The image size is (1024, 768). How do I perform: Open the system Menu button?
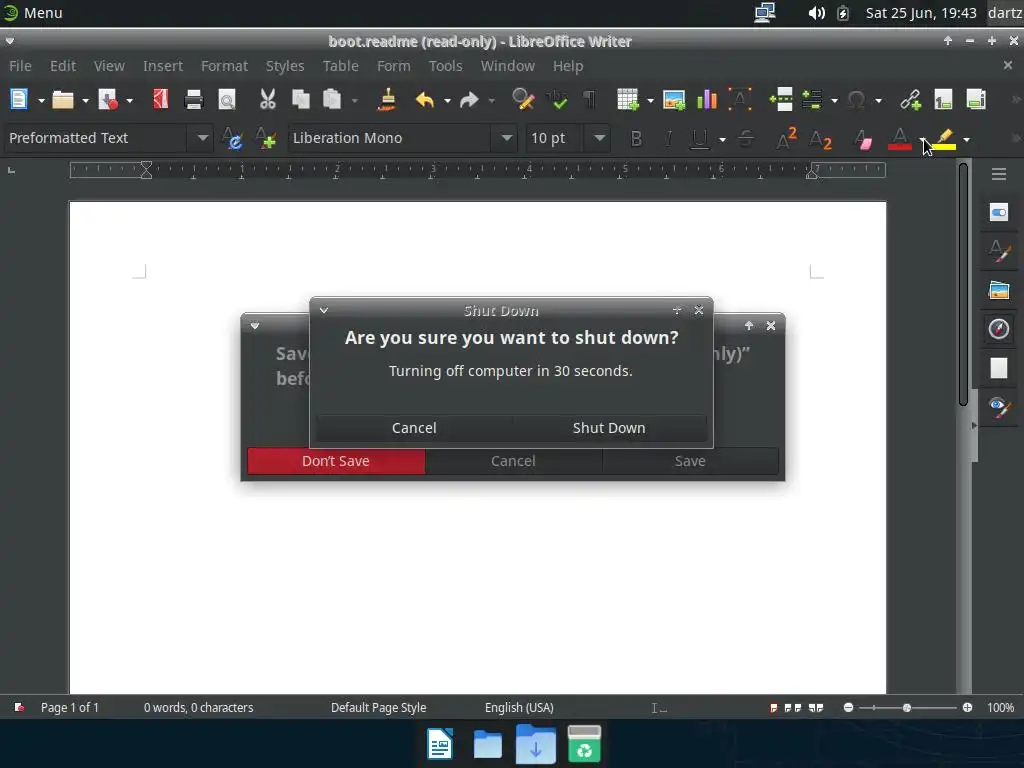click(x=33, y=12)
